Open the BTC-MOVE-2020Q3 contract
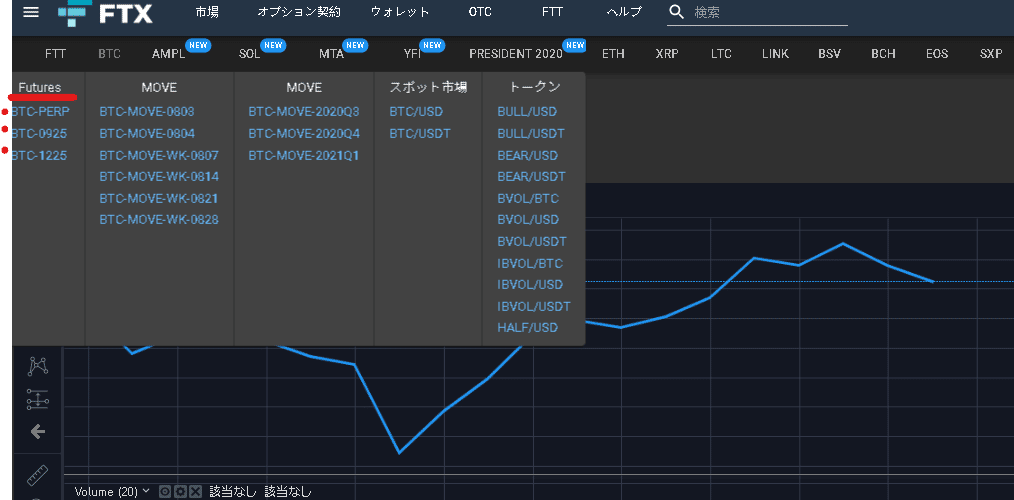Viewport: 1014px width, 500px height. (304, 112)
